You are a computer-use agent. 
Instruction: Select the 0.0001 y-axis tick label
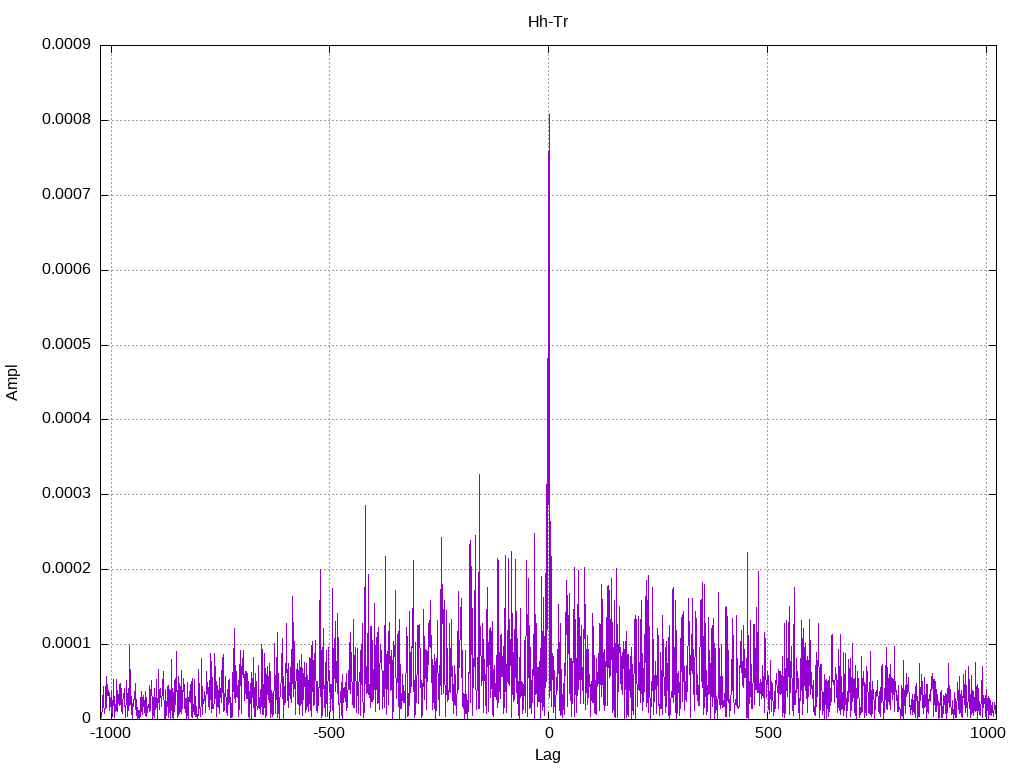pyautogui.click(x=67, y=643)
